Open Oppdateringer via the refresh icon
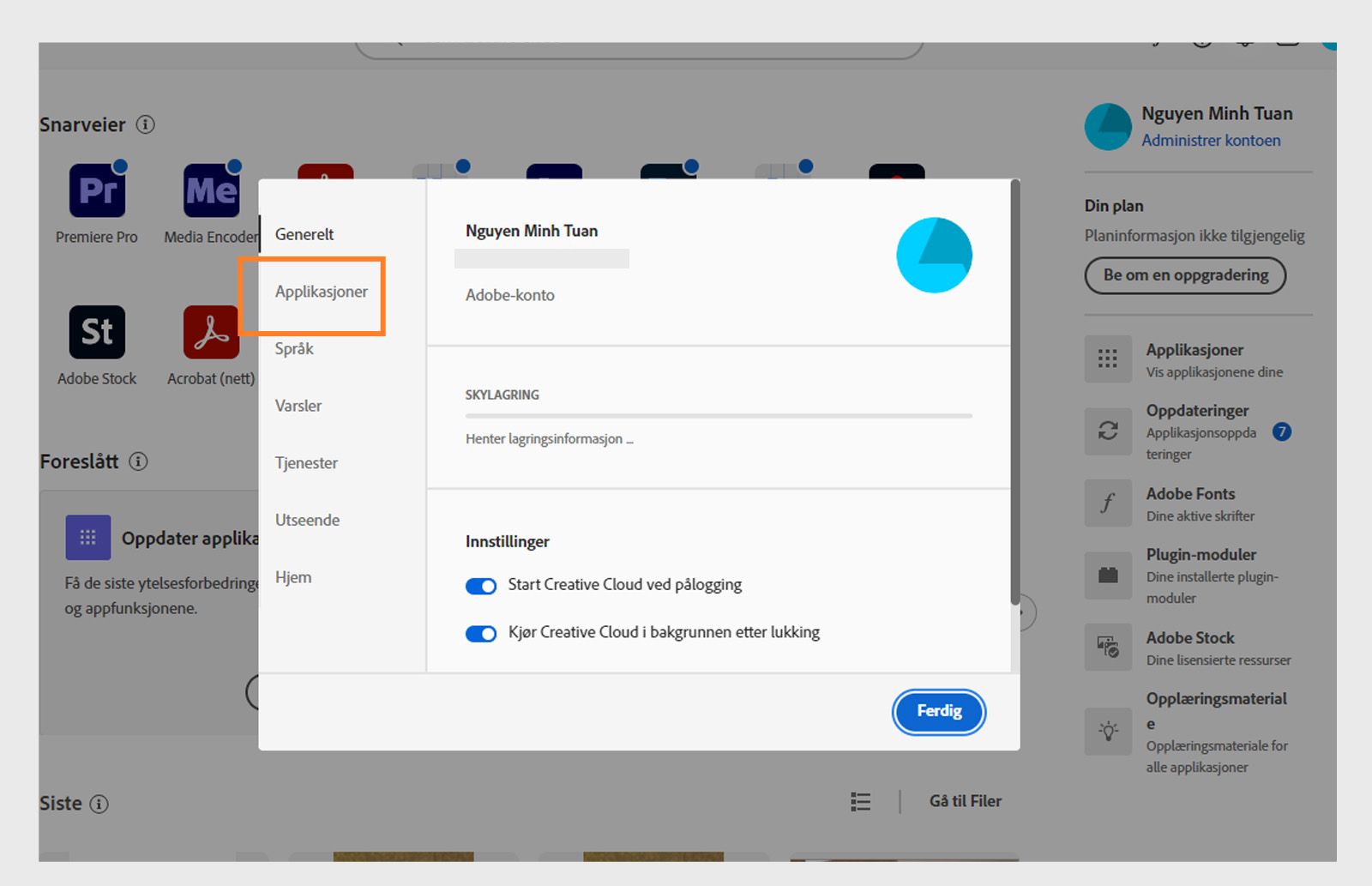 (x=1108, y=431)
